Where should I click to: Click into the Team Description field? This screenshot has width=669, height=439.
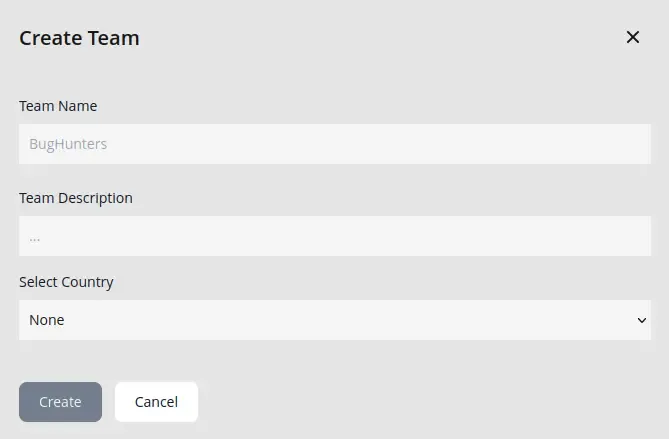click(x=335, y=236)
